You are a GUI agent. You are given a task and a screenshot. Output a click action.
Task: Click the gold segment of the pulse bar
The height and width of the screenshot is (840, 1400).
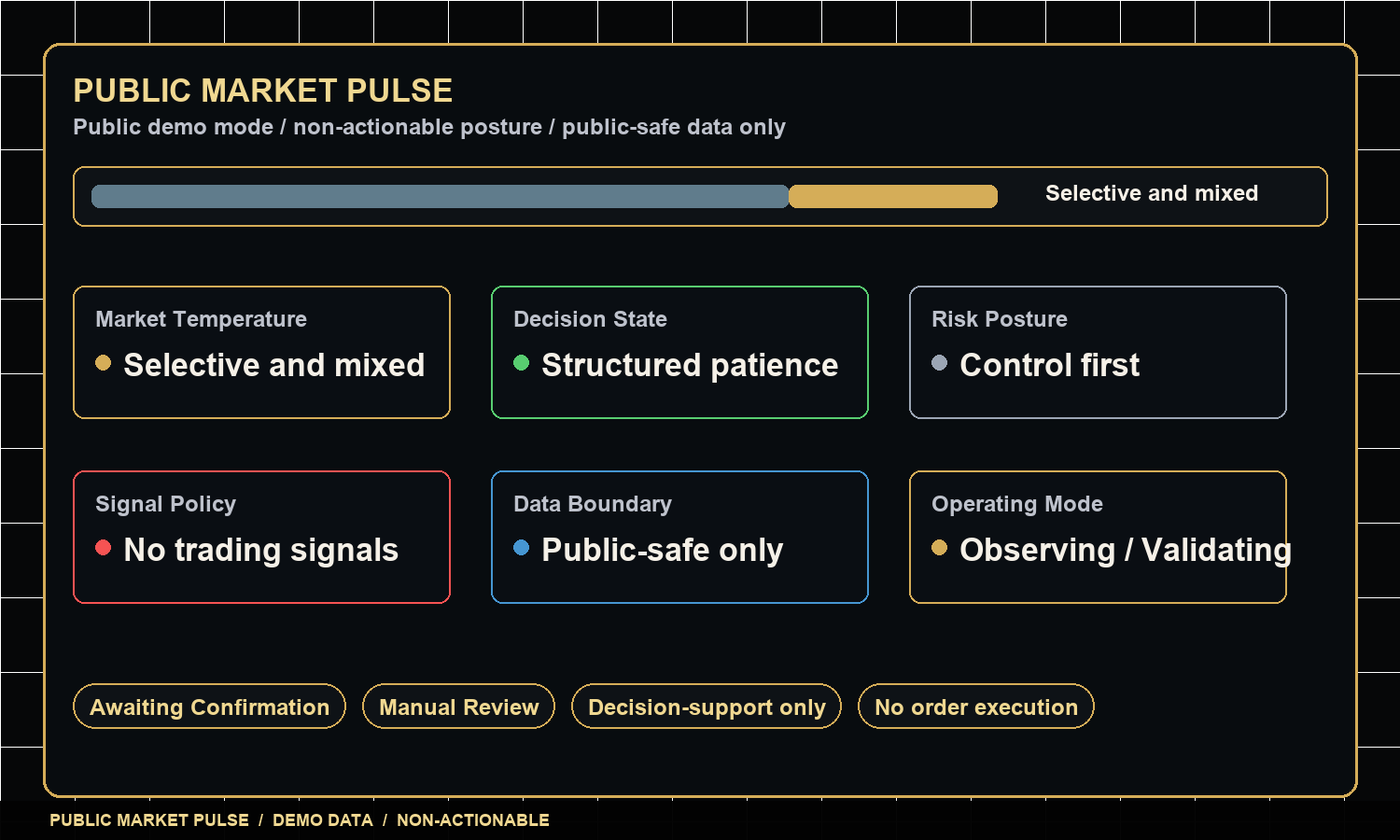893,196
